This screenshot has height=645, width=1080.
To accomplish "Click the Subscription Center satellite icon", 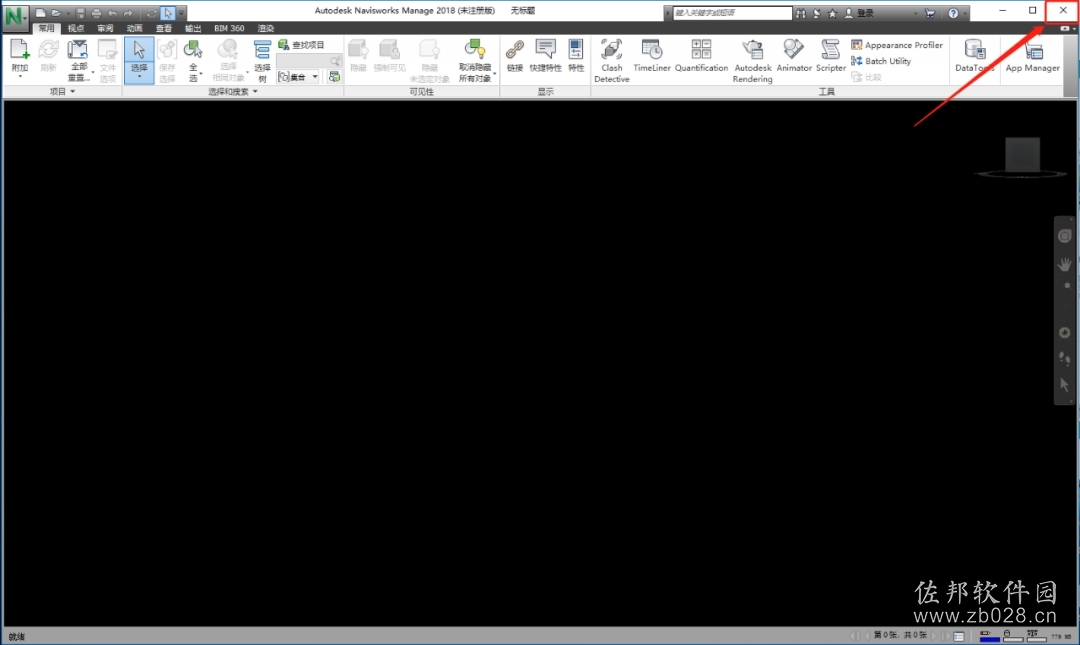I will (x=817, y=13).
